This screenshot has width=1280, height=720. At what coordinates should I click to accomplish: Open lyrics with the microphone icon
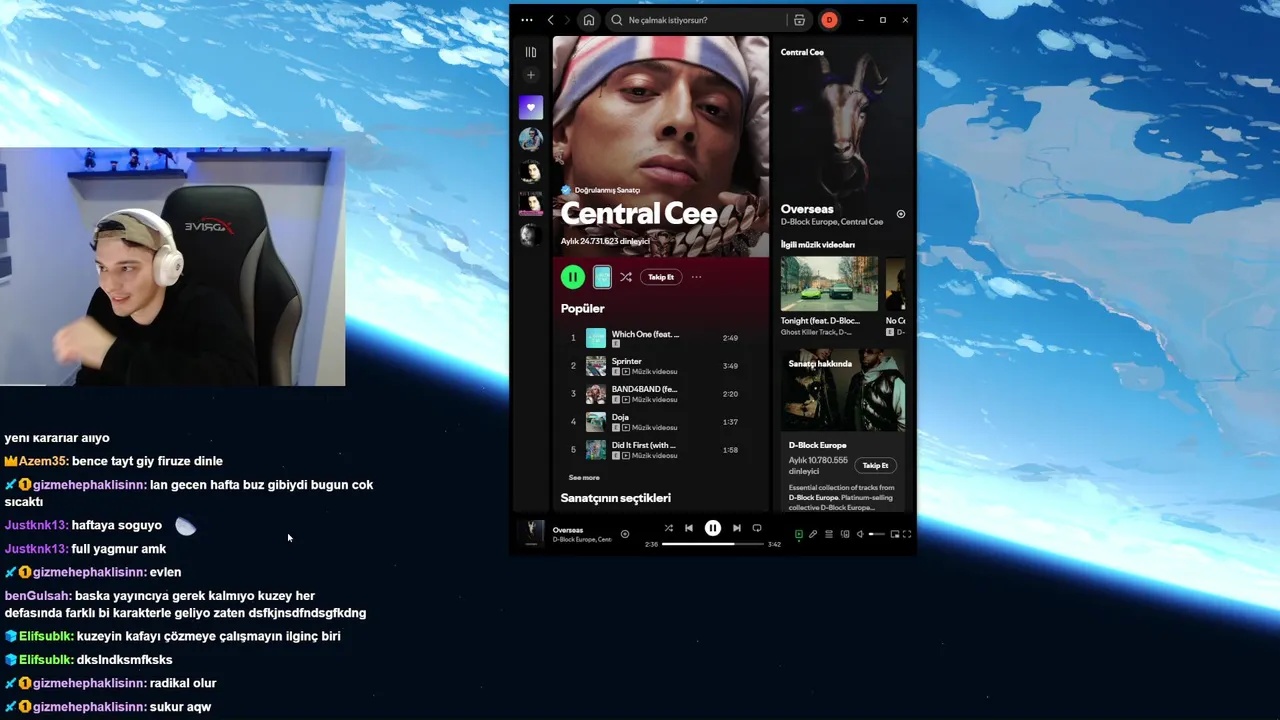813,534
